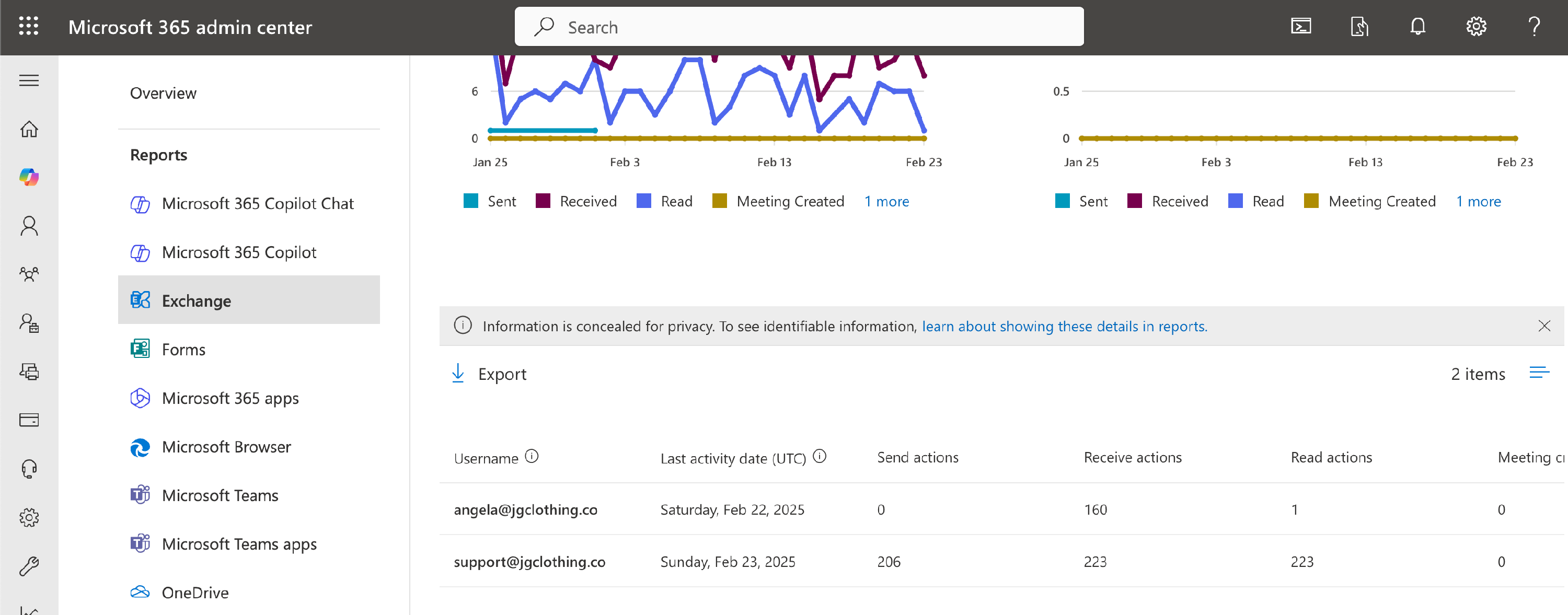Open Billing card icon in rail
Screen dimensions: 1568x615
point(29,420)
